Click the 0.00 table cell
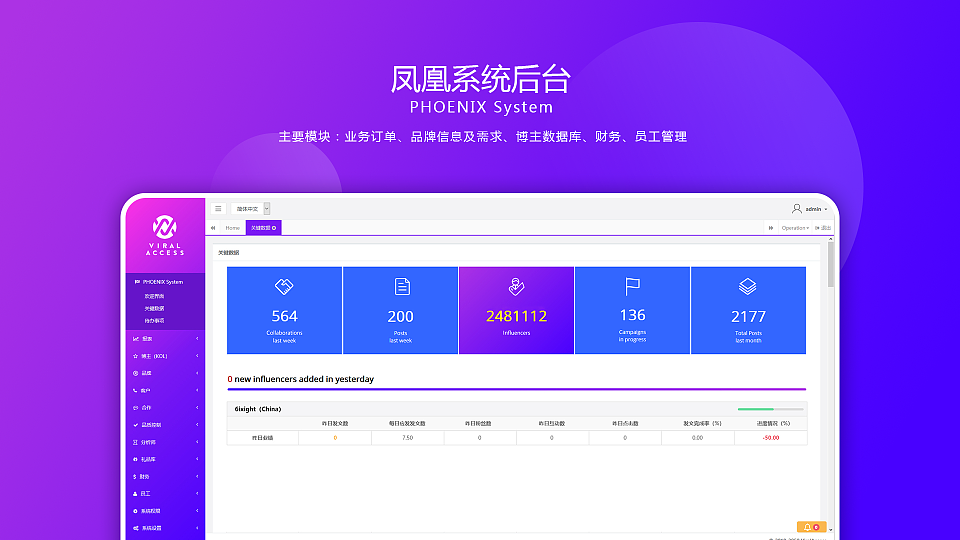 (x=697, y=438)
